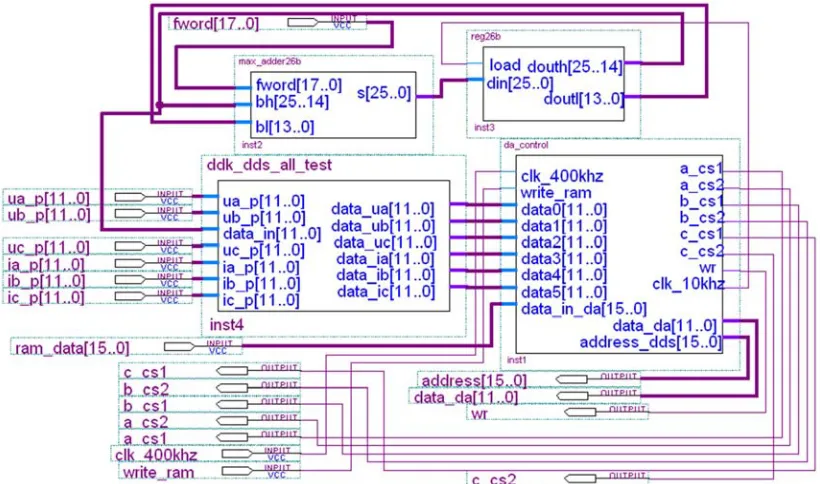Image resolution: width=820 pixels, height=484 pixels.
Task: Select the a_cs1 output pin symbol
Action: (x=232, y=437)
